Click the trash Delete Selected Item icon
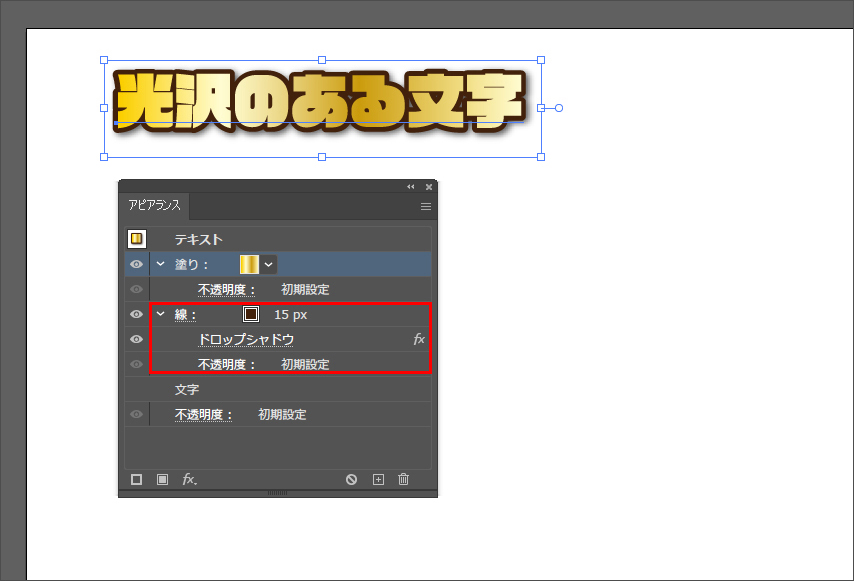The height and width of the screenshot is (581, 854). coord(403,479)
